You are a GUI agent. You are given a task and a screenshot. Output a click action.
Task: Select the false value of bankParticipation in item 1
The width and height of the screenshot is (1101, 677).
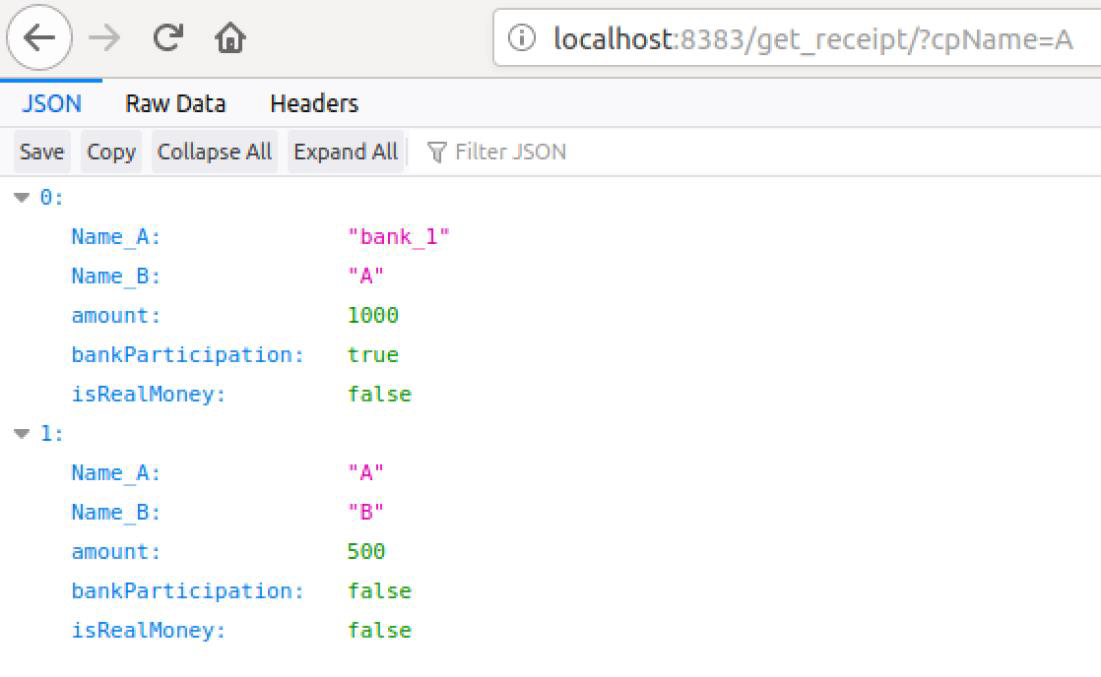[379, 591]
